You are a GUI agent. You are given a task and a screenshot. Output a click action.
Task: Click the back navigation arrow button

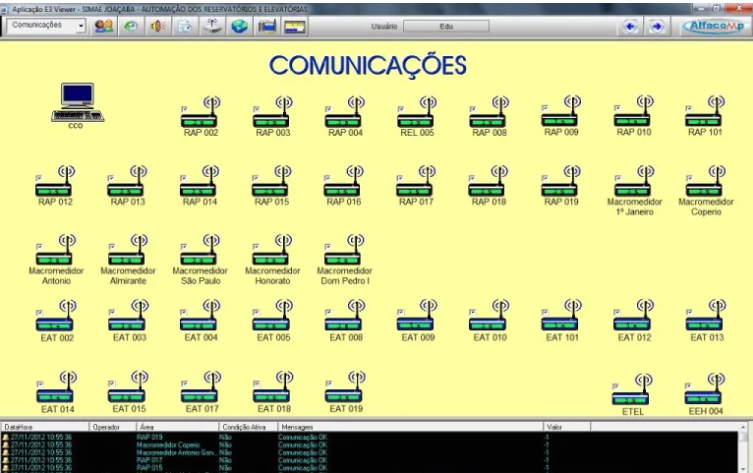(x=631, y=25)
